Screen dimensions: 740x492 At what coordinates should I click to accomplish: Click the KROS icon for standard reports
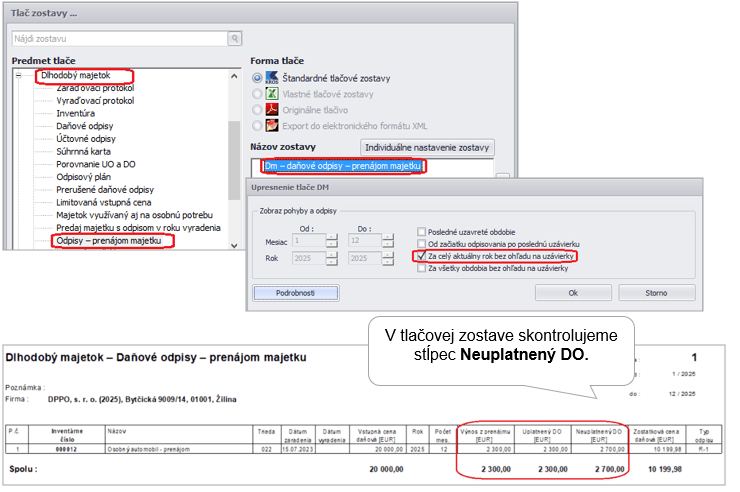point(275,78)
